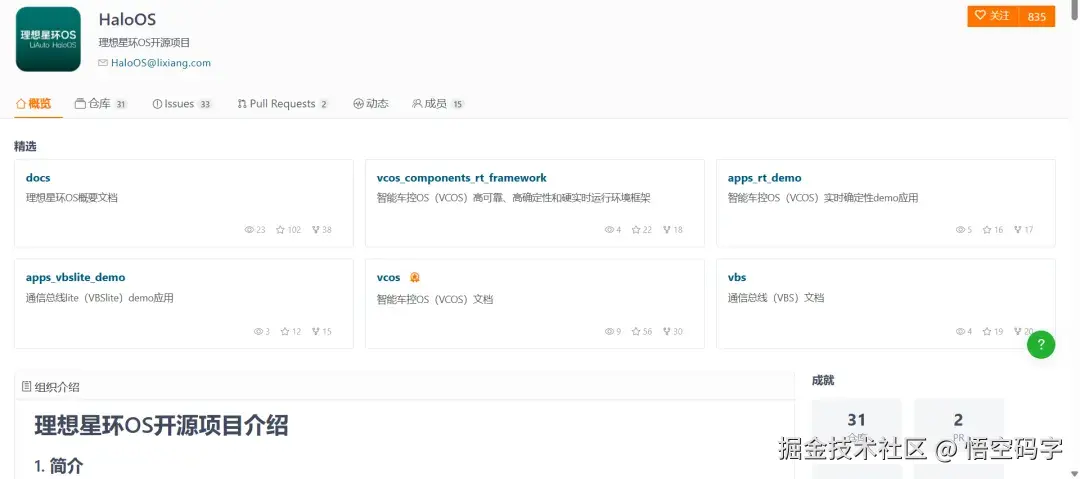Viewport: 1080px width, 479px height.
Task: Open the vcos repository link
Action: pos(388,277)
